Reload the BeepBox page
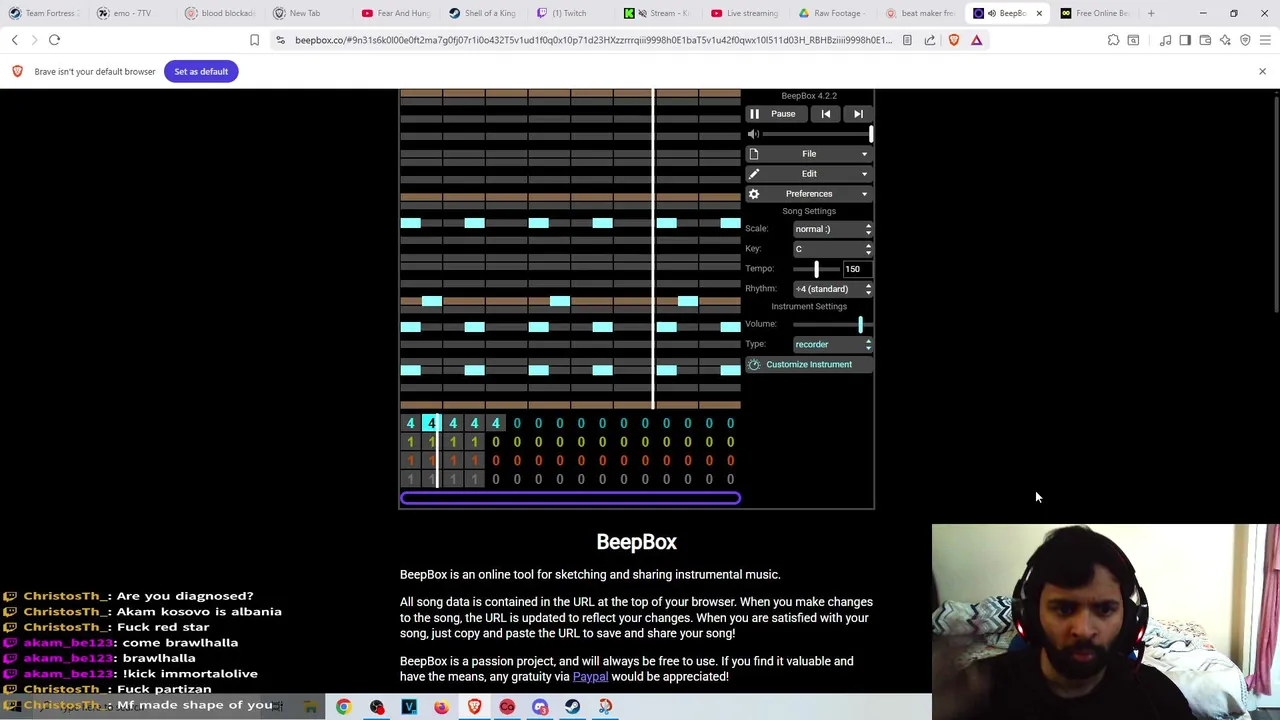 54,40
